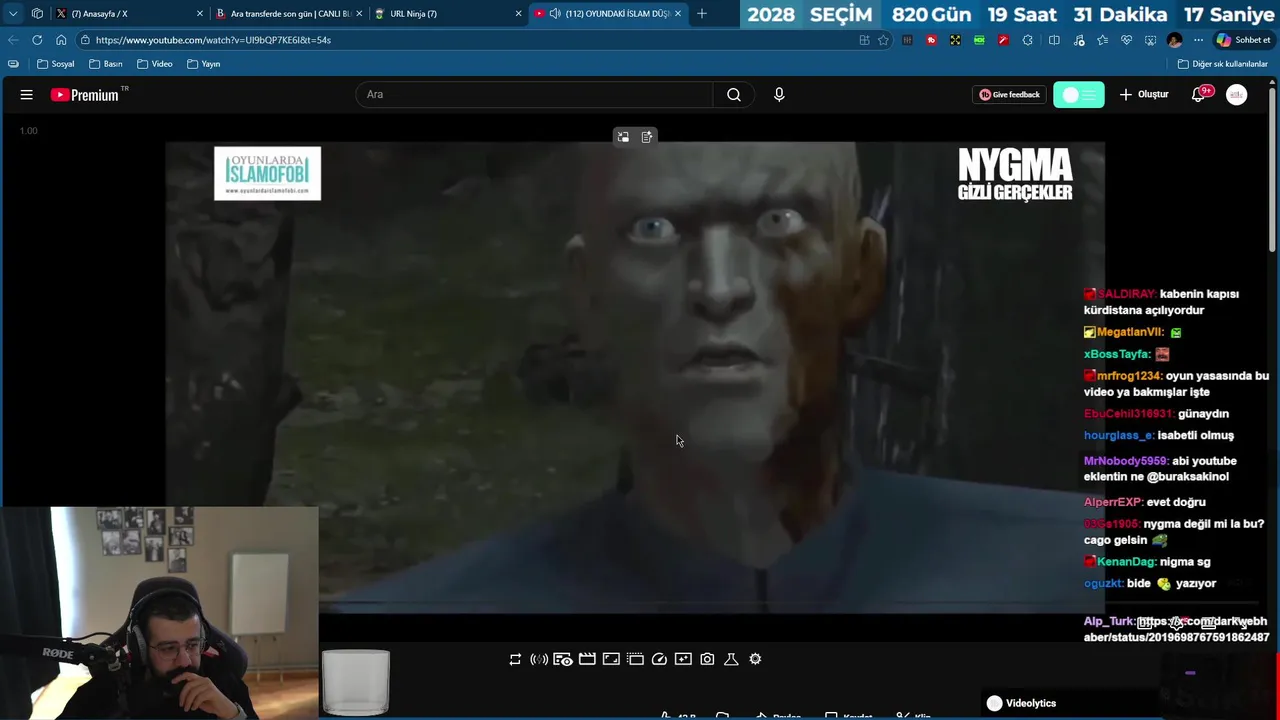Click the Oluştur create button
This screenshot has height=720, width=1280.
coord(1144,95)
